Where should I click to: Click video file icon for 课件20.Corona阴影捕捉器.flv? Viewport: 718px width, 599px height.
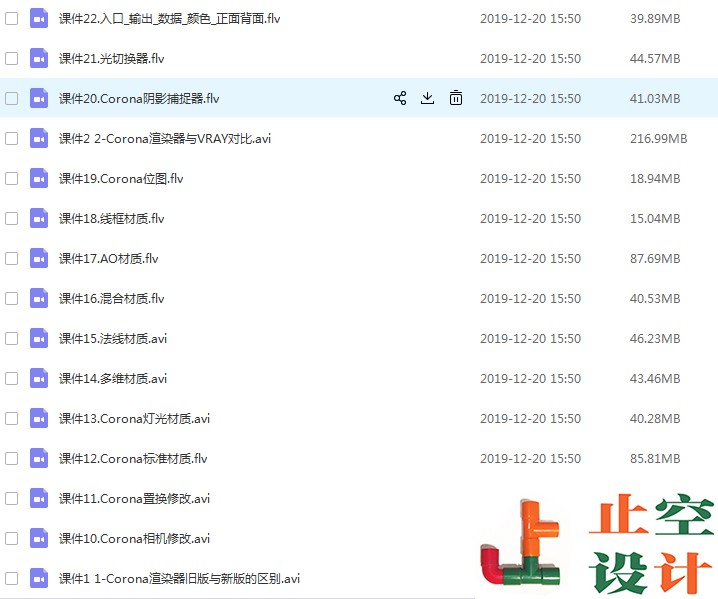click(39, 98)
